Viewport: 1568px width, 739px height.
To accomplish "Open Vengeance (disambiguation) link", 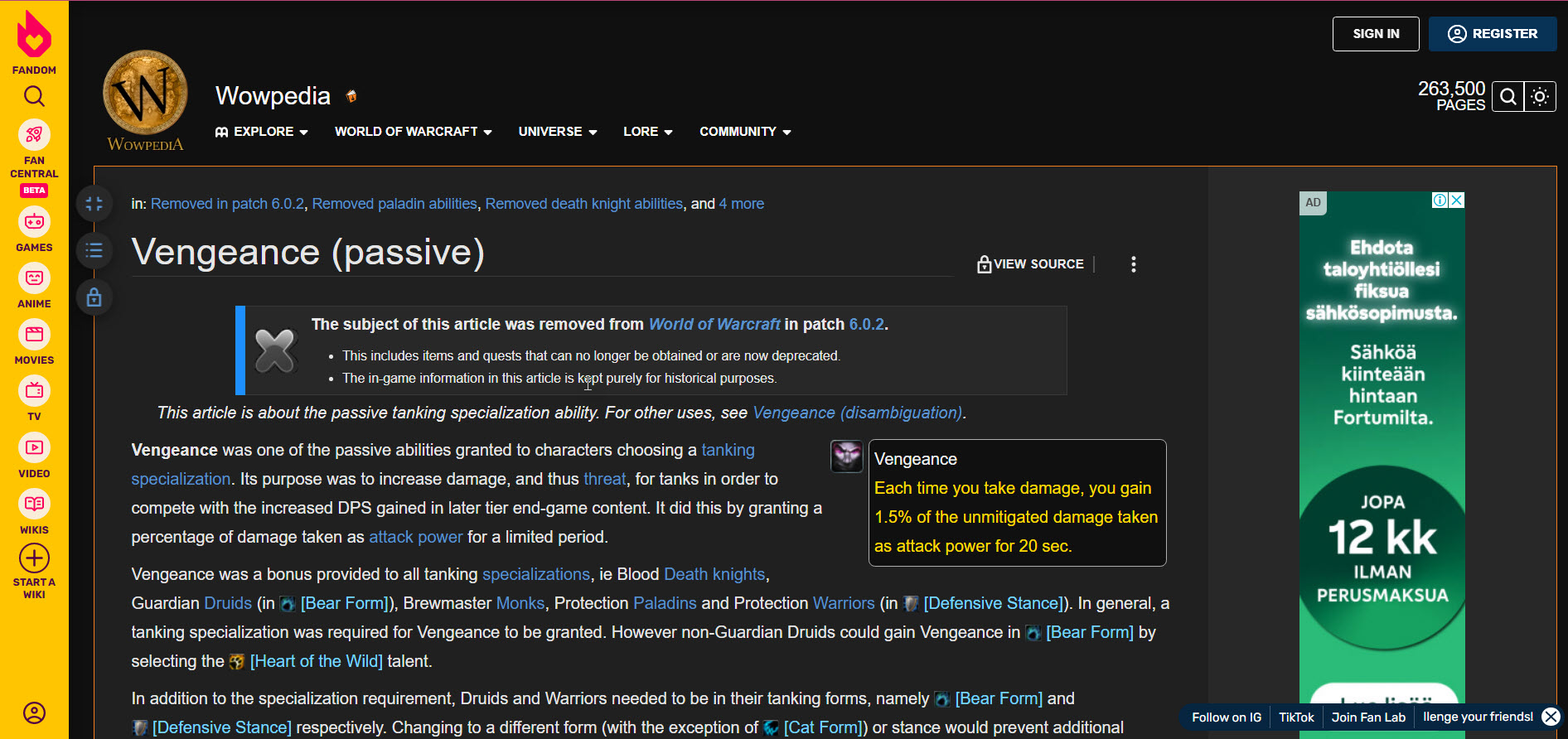I will [x=858, y=413].
